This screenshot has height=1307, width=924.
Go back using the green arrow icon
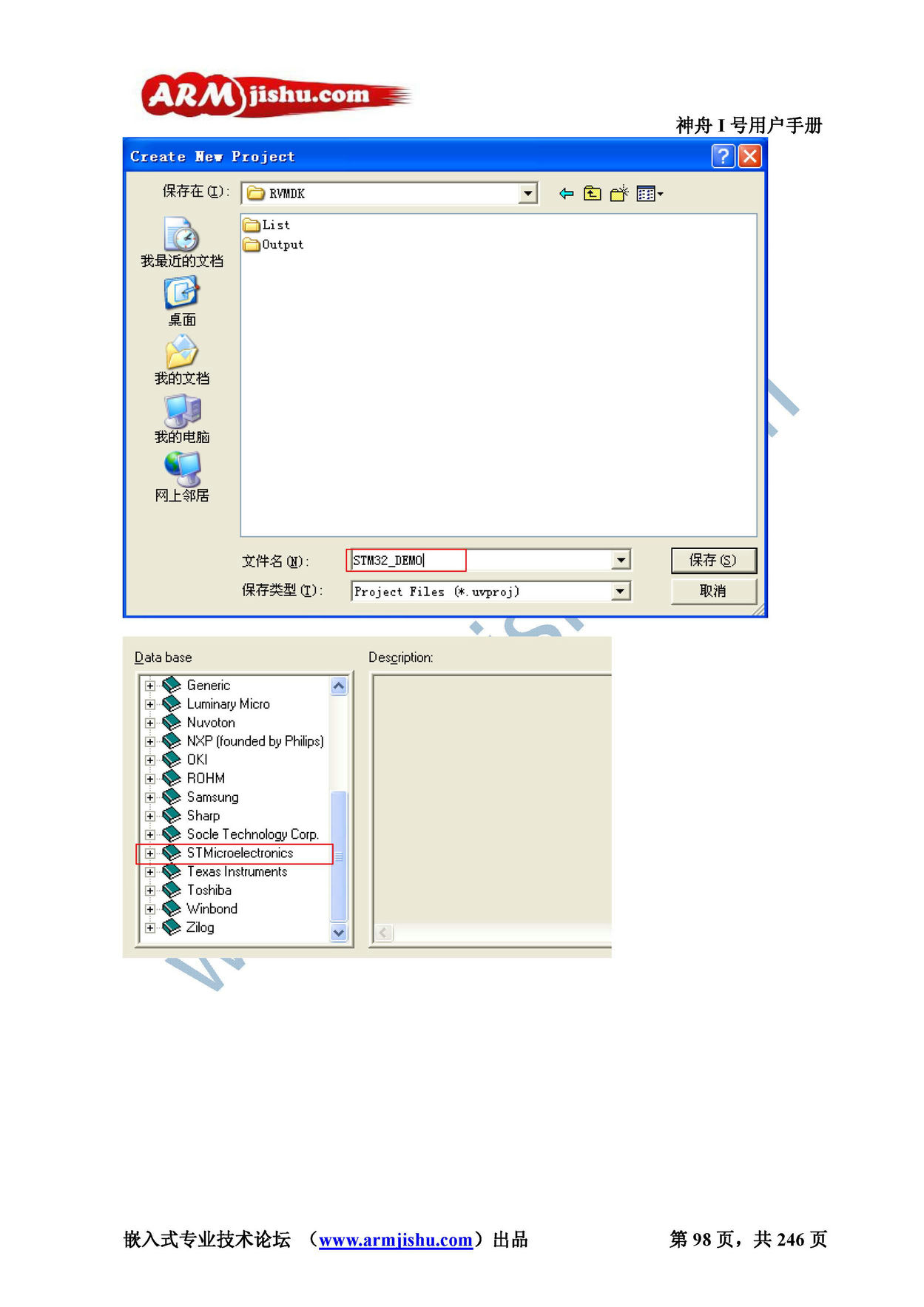point(567,194)
